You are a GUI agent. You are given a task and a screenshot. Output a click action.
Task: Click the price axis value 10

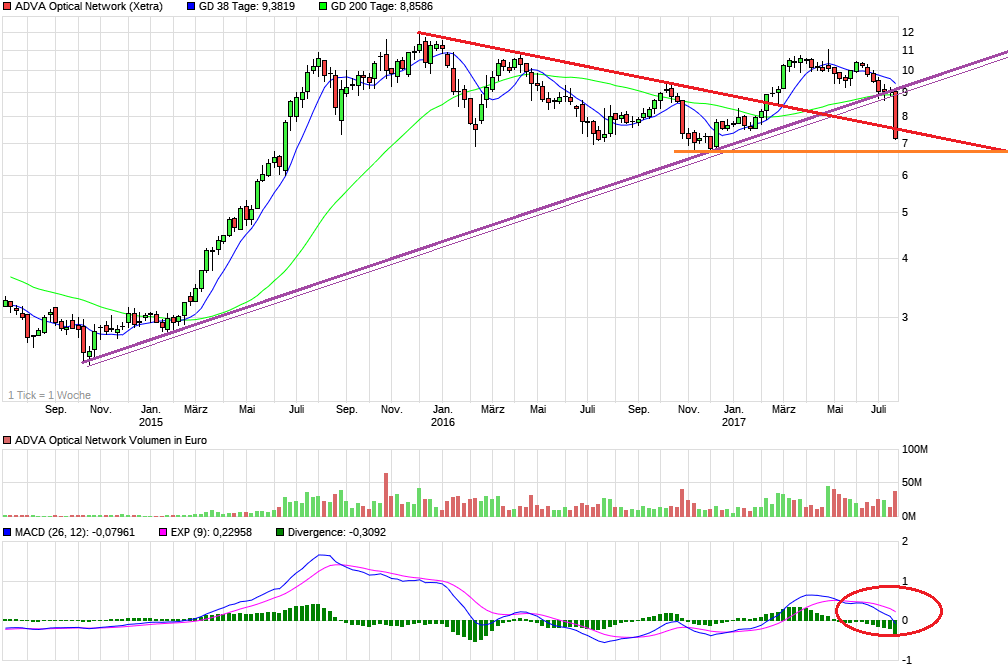click(x=908, y=71)
